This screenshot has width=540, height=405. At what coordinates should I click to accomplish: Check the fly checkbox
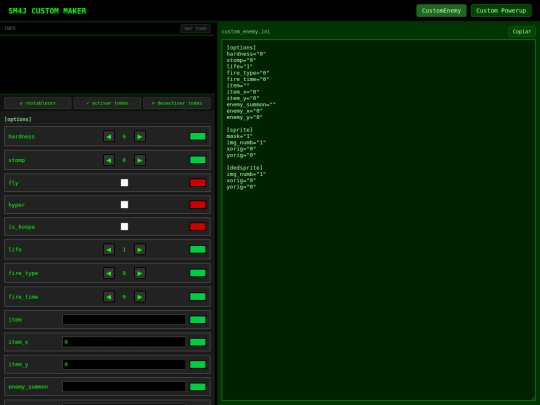(124, 183)
